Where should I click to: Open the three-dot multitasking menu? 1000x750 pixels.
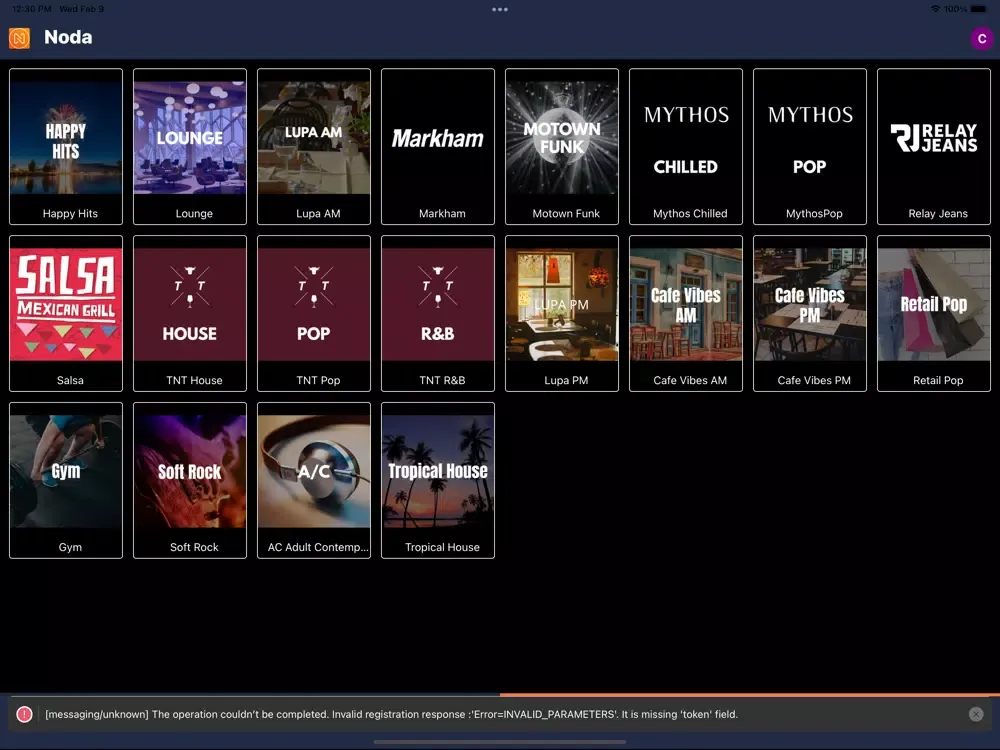[x=500, y=9]
